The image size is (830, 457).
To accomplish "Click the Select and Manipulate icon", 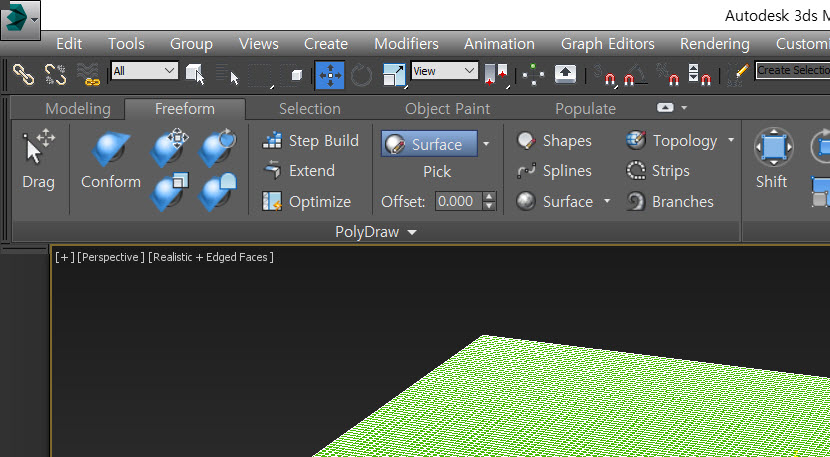I will coord(533,75).
